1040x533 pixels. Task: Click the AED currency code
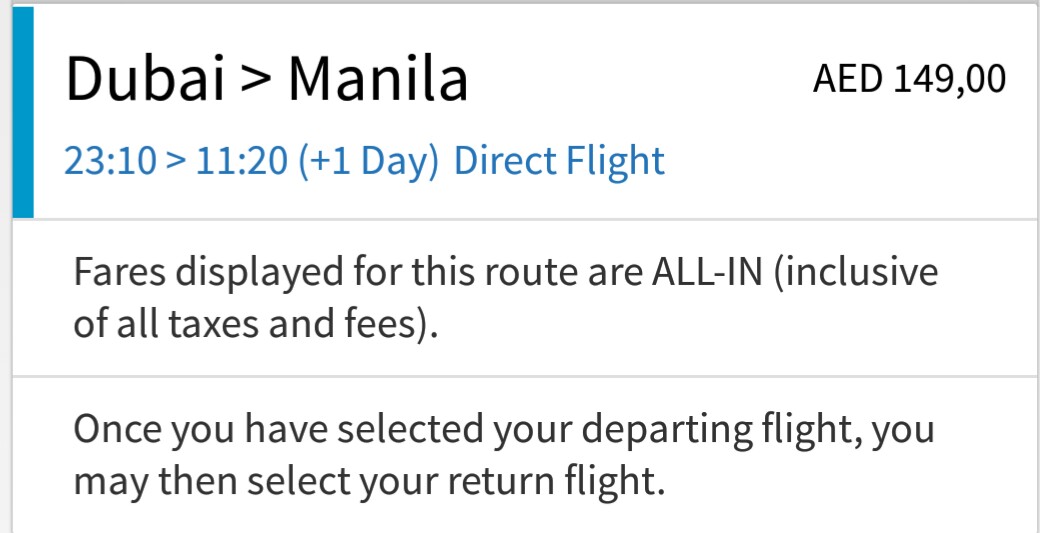point(848,80)
